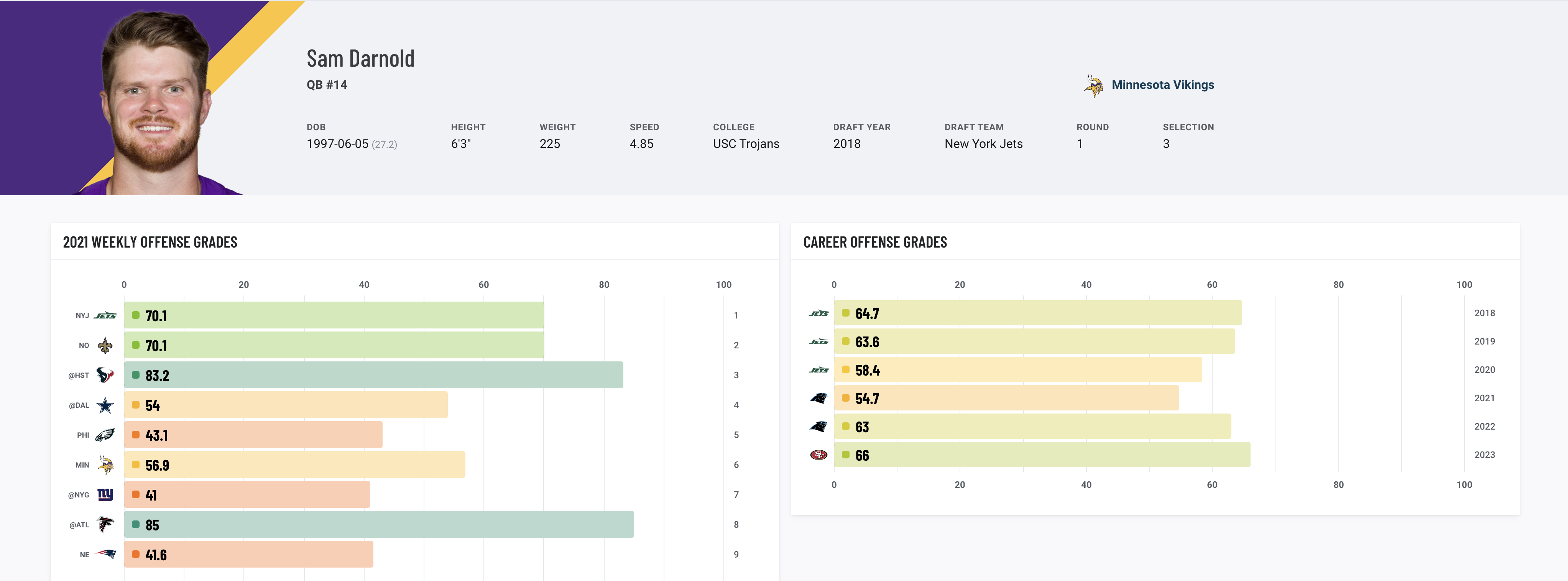The width and height of the screenshot is (1568, 581).
Task: Click the Giants NY logo
Action: [x=105, y=495]
